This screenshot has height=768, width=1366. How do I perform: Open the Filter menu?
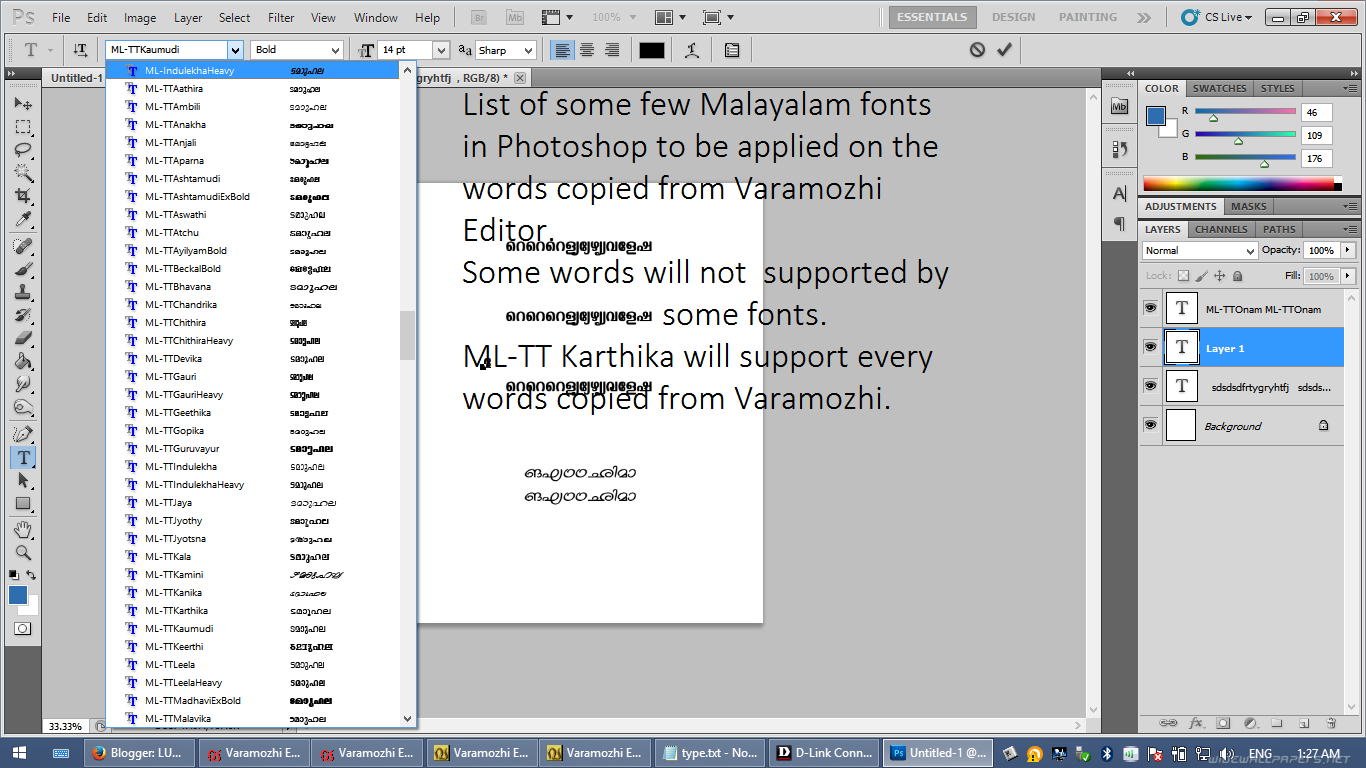[x=282, y=18]
